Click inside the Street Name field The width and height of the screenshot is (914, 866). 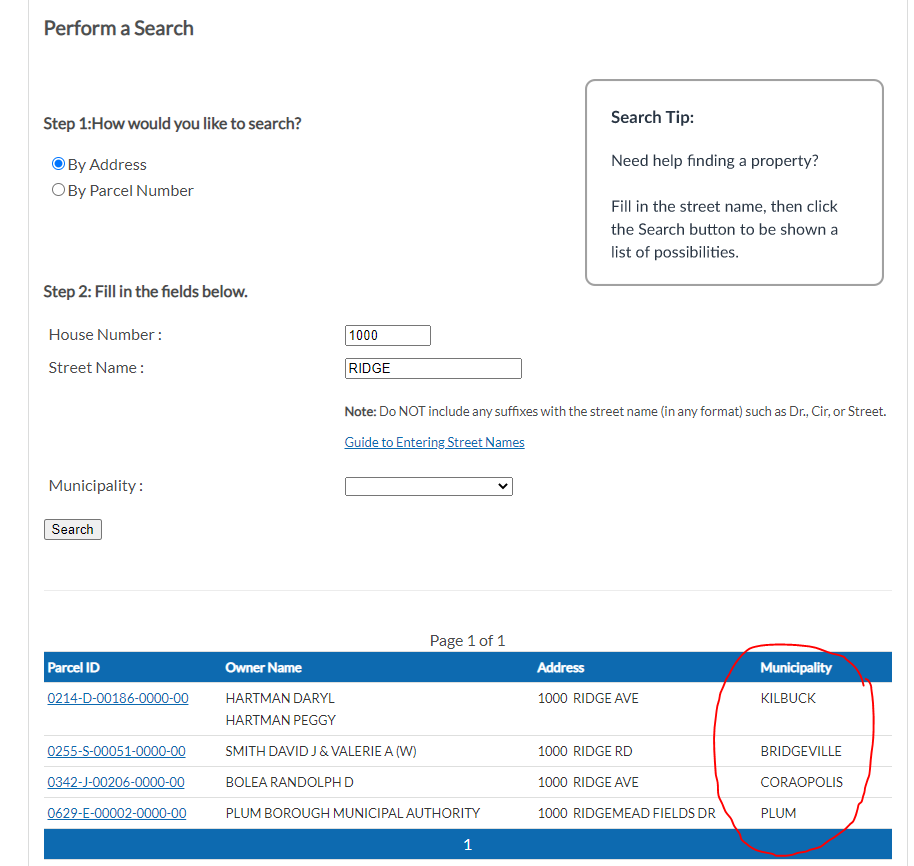(x=432, y=368)
